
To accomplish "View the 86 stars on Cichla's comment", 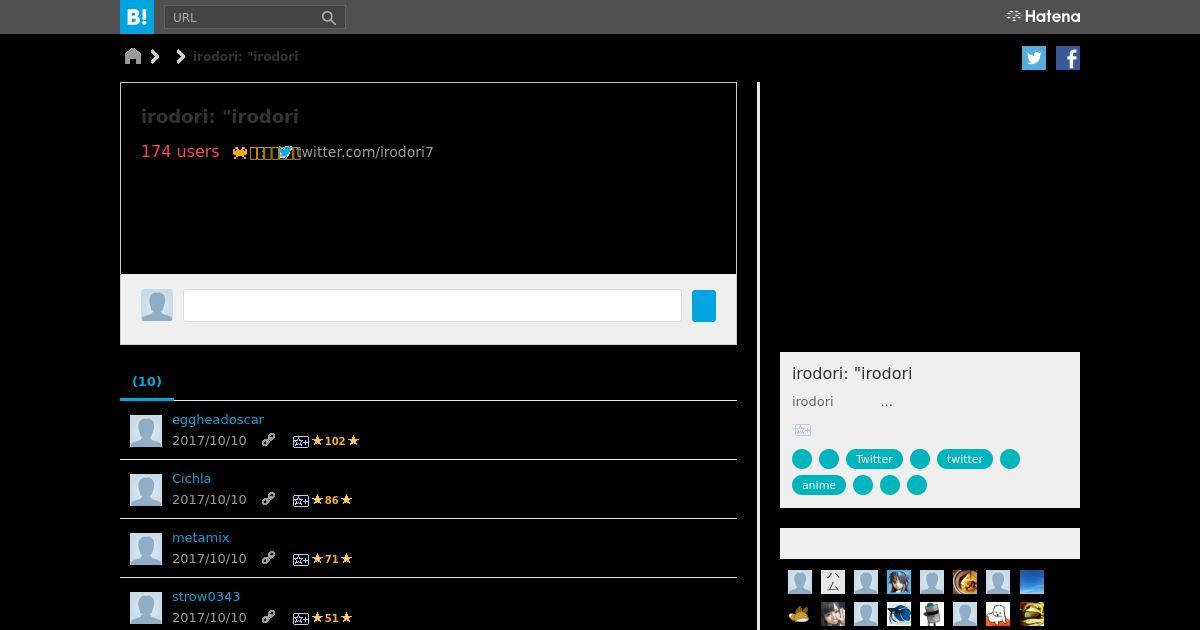I will [x=332, y=499].
